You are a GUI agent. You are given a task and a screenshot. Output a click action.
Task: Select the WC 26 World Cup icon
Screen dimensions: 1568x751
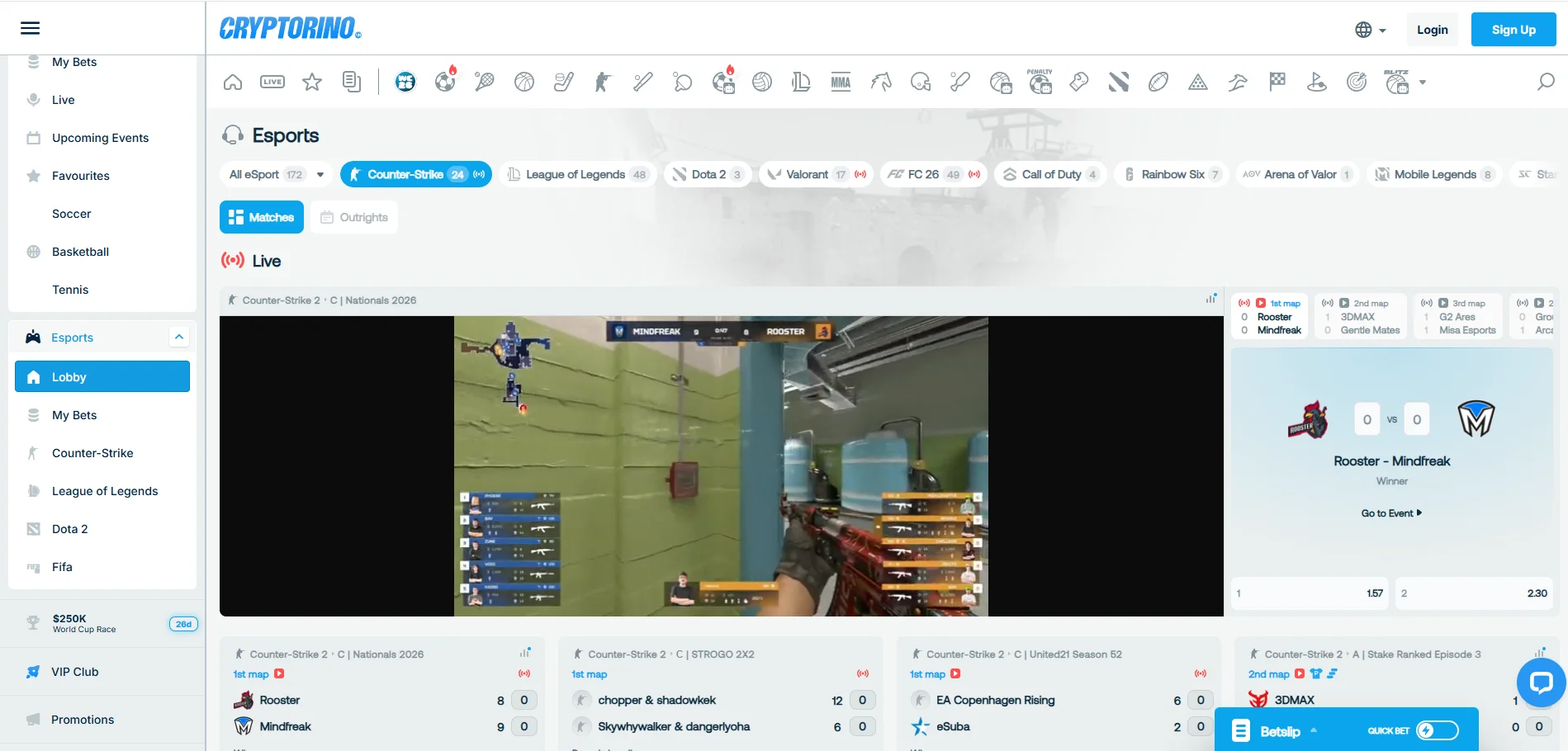click(x=405, y=82)
